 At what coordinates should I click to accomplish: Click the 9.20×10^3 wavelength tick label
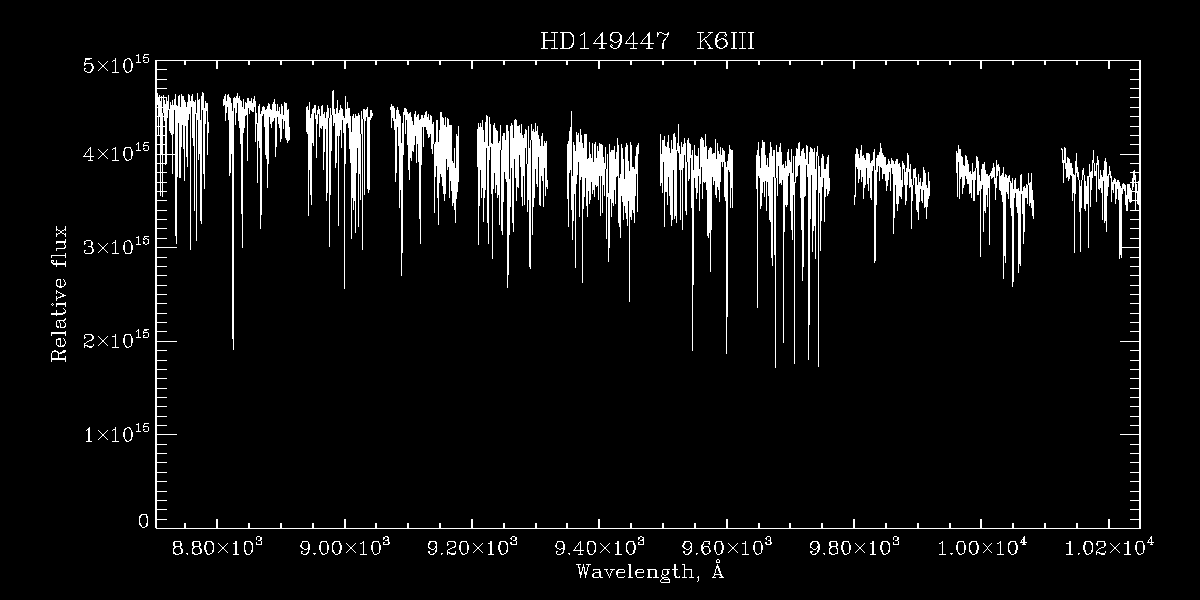pyautogui.click(x=472, y=546)
